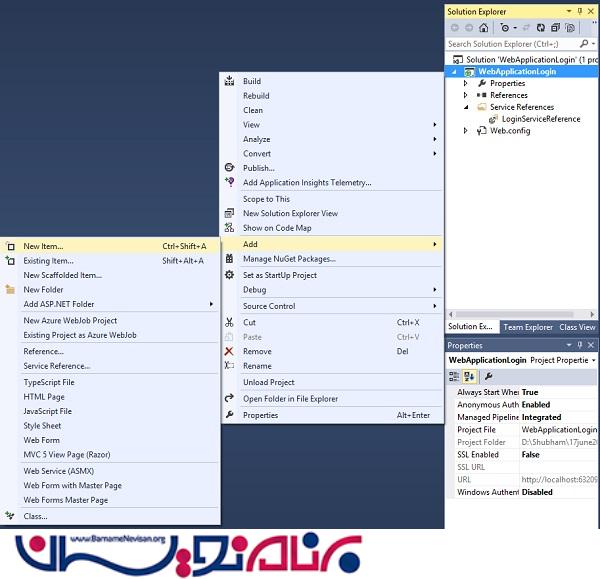Click the scissors Cut icon
This screenshot has height=579, width=600.
[x=229, y=322]
